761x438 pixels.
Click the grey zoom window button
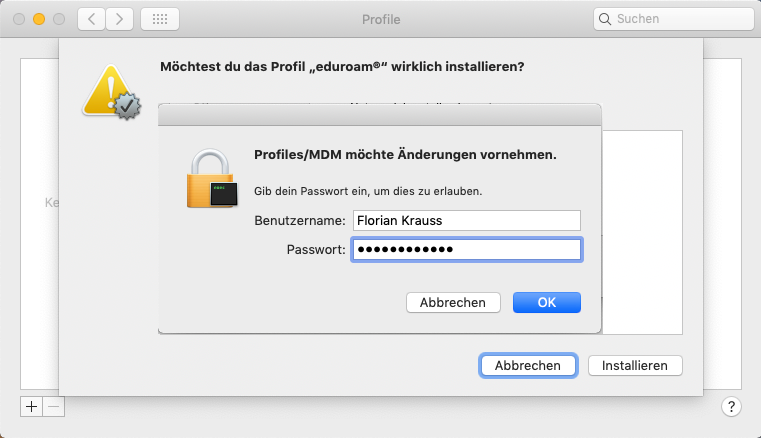click(58, 19)
